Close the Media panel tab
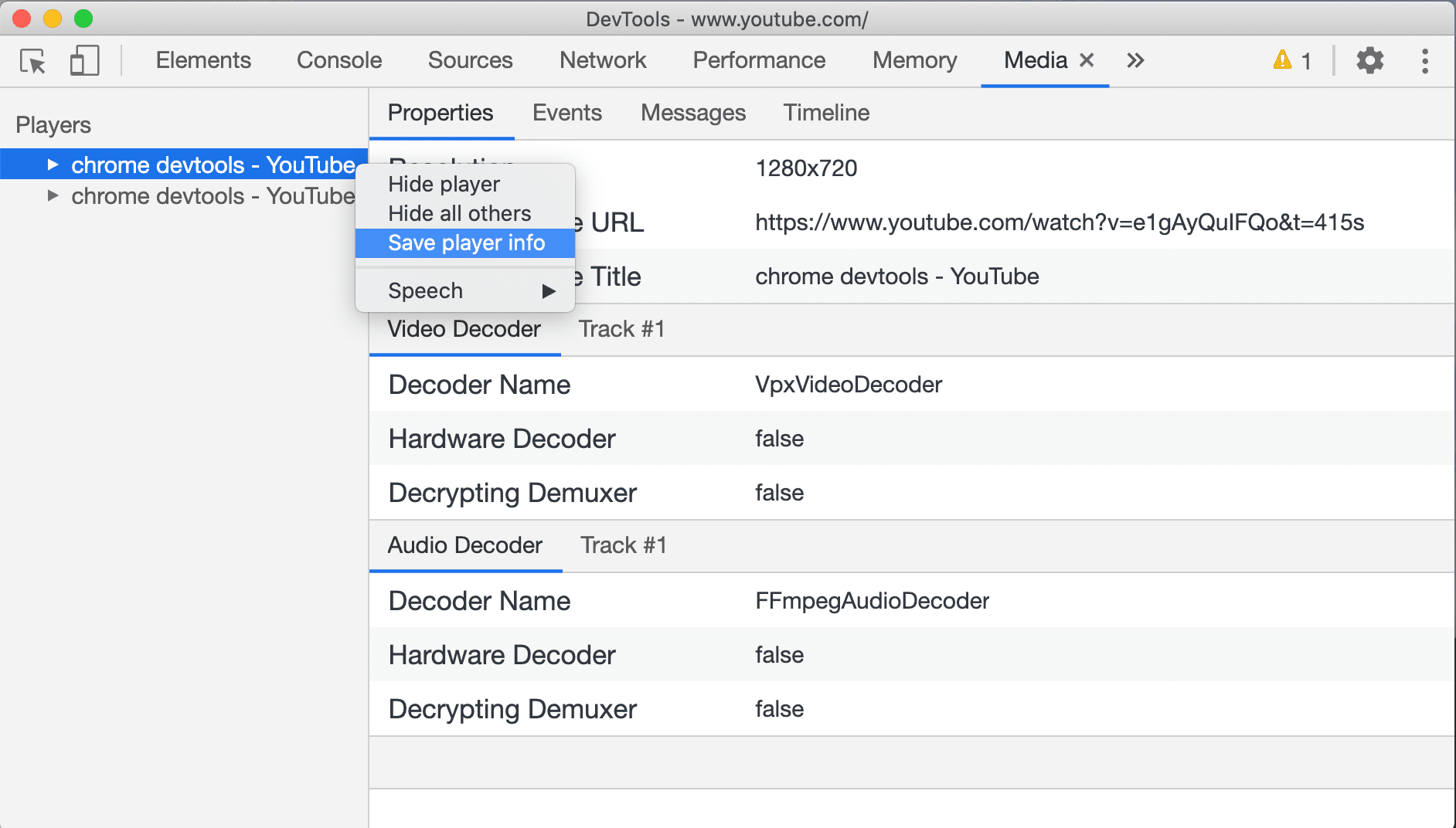The image size is (1456, 828). pos(1087,60)
